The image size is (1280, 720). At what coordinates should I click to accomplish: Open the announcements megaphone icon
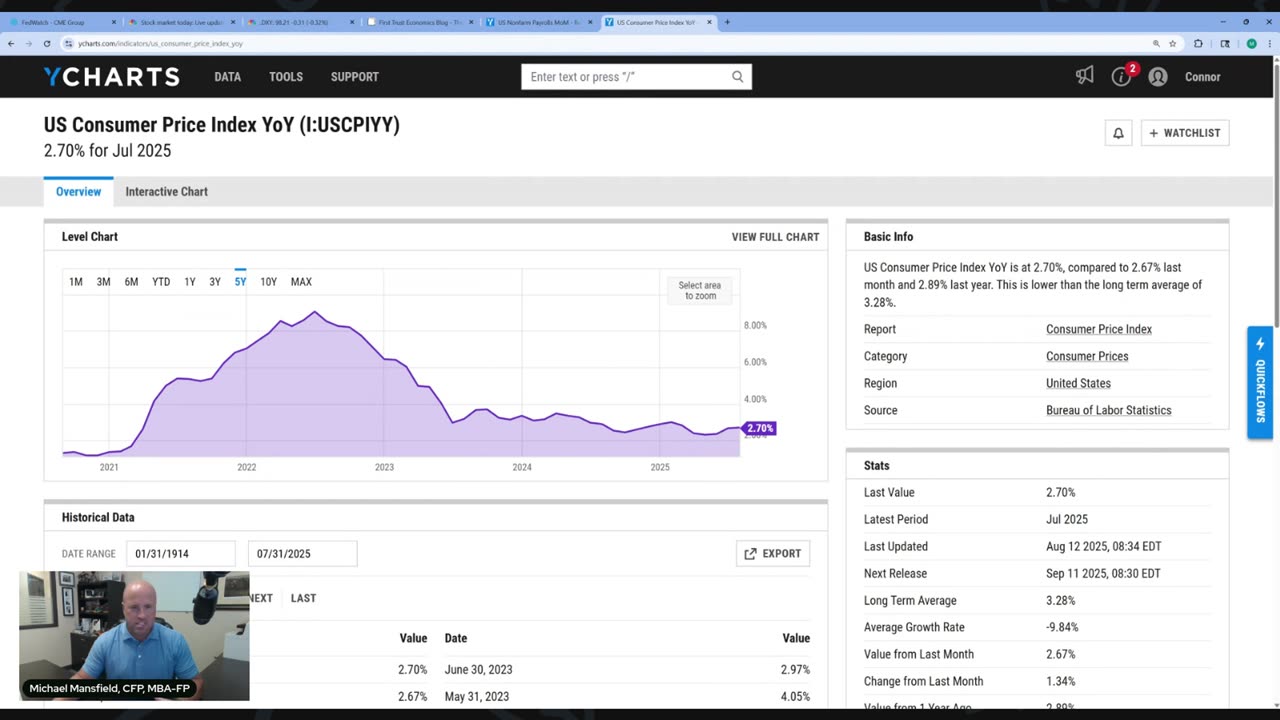(x=1084, y=76)
